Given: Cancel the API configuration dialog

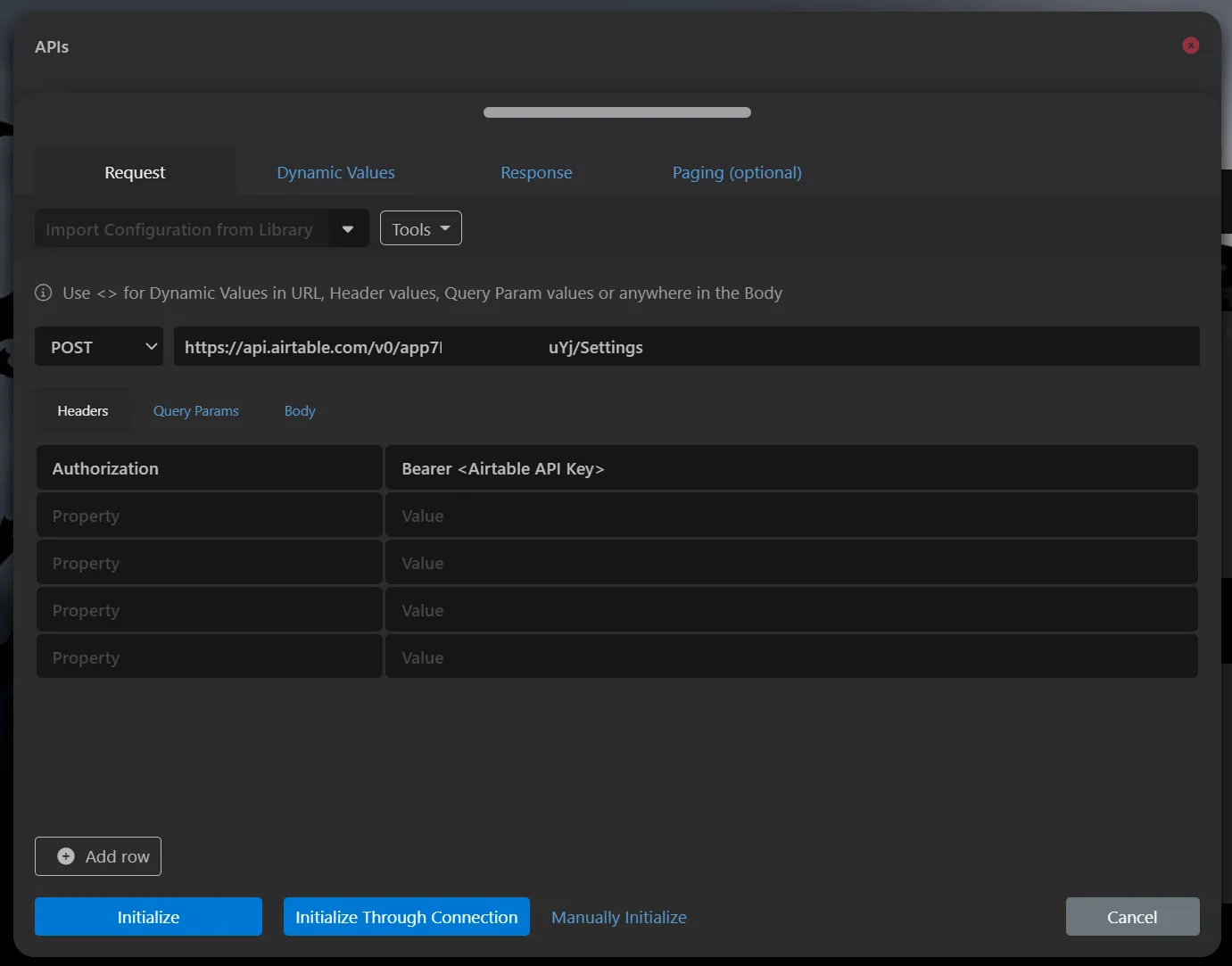Looking at the screenshot, I should [x=1132, y=917].
